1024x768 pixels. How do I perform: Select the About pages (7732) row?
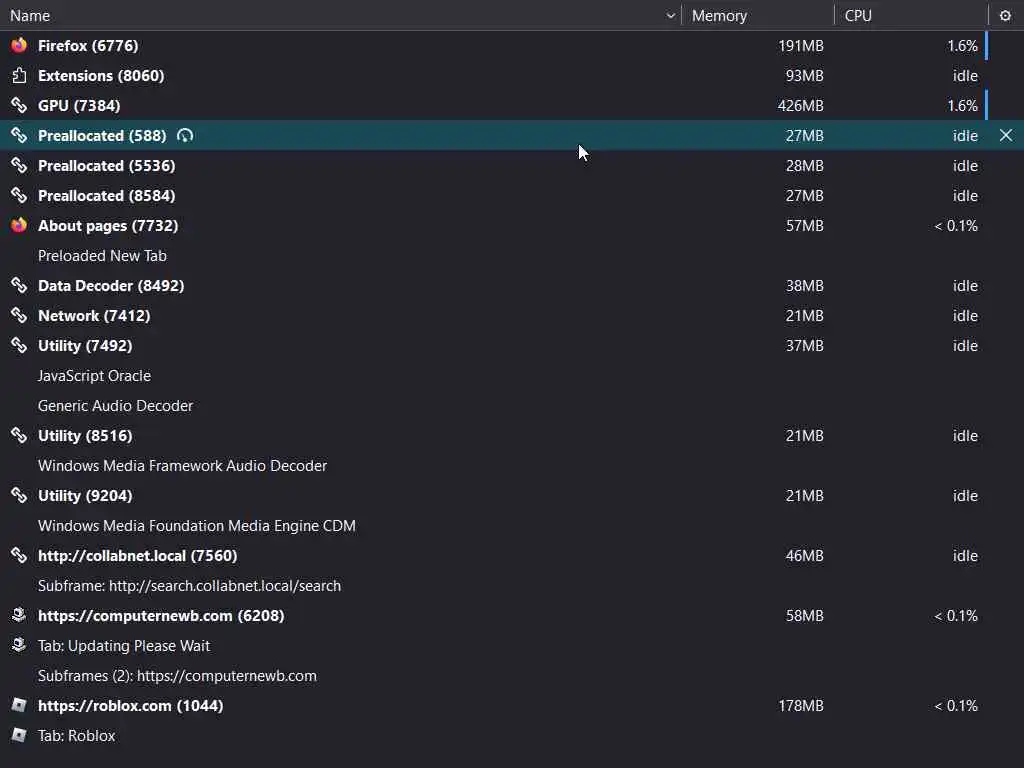[x=512, y=225]
